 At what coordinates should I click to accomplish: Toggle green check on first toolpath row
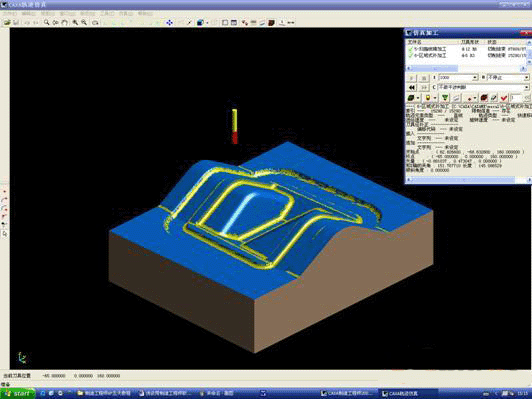pos(411,49)
